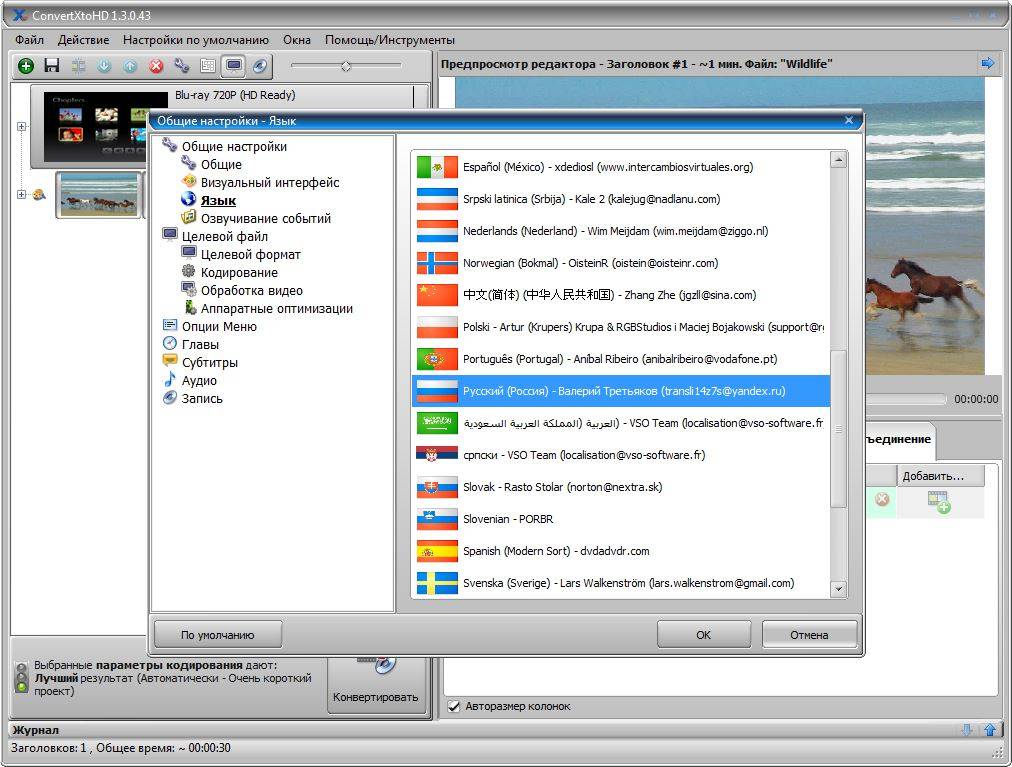Image resolution: width=1012 pixels, height=767 pixels.
Task: Click the Конвертировать button
Action: 376,686
